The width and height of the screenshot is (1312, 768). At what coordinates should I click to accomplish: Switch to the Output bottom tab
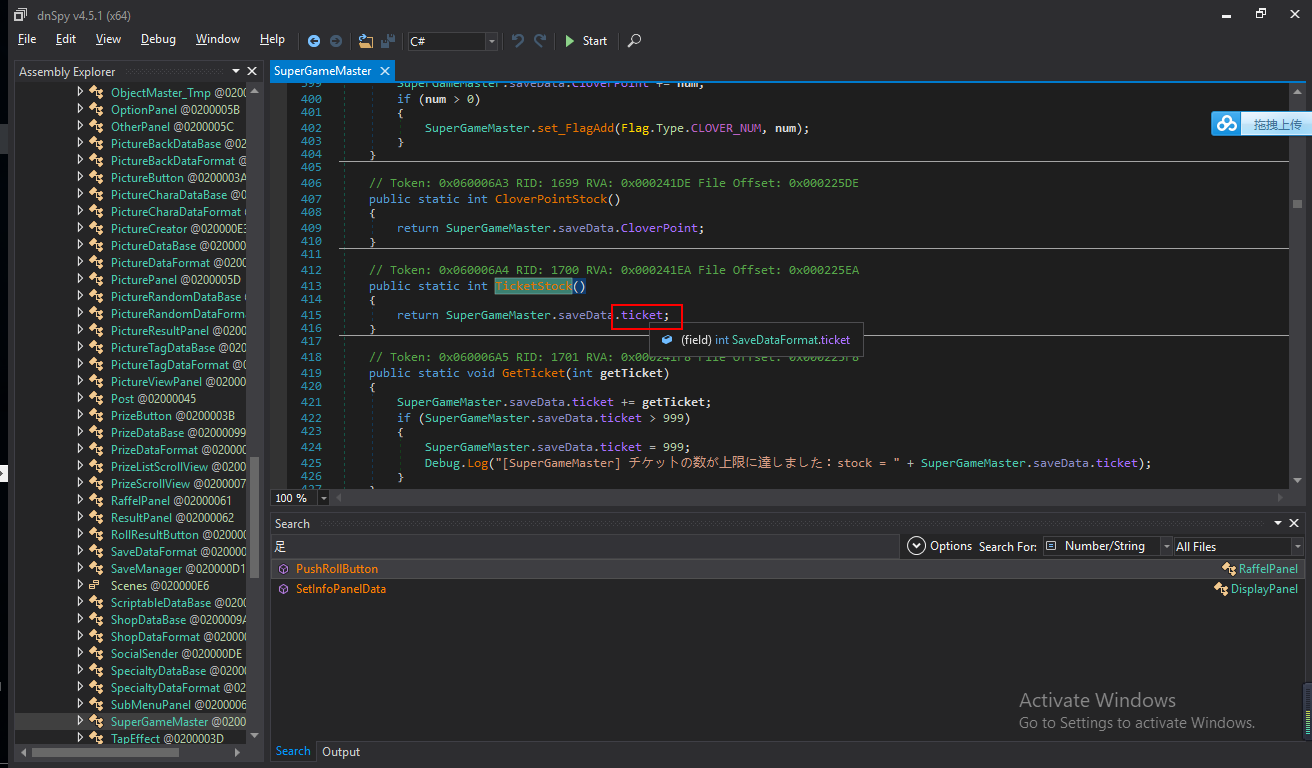341,752
